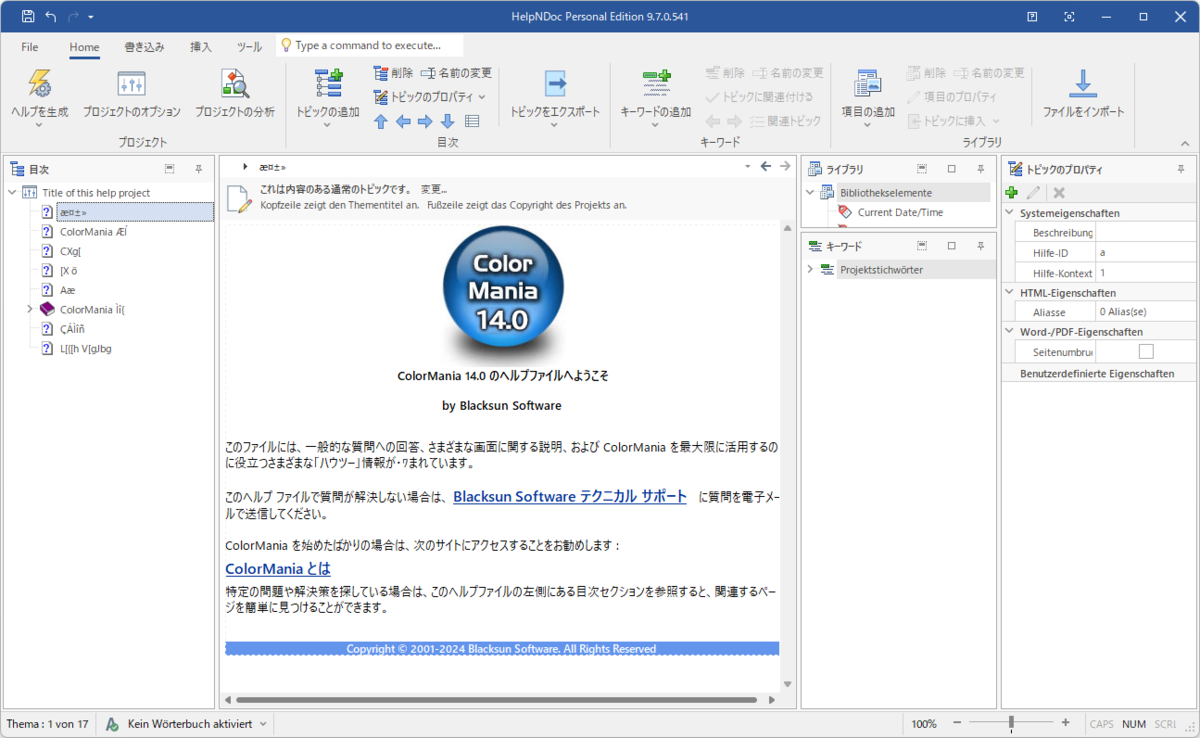Zoom in with the plus button
This screenshot has height=738, width=1200.
pos(1065,723)
